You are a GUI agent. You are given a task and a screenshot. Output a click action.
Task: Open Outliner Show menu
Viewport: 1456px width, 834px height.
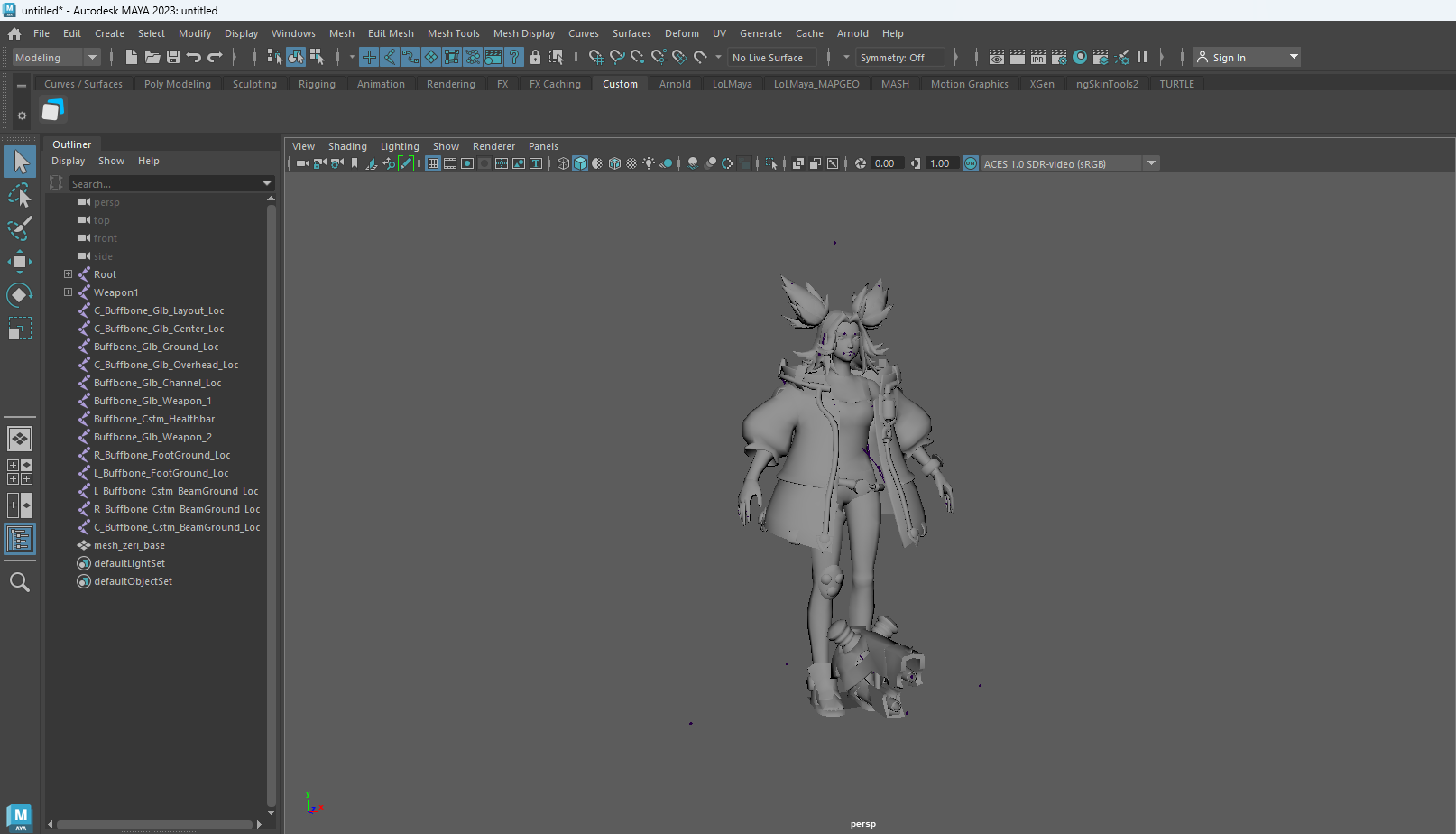[111, 161]
